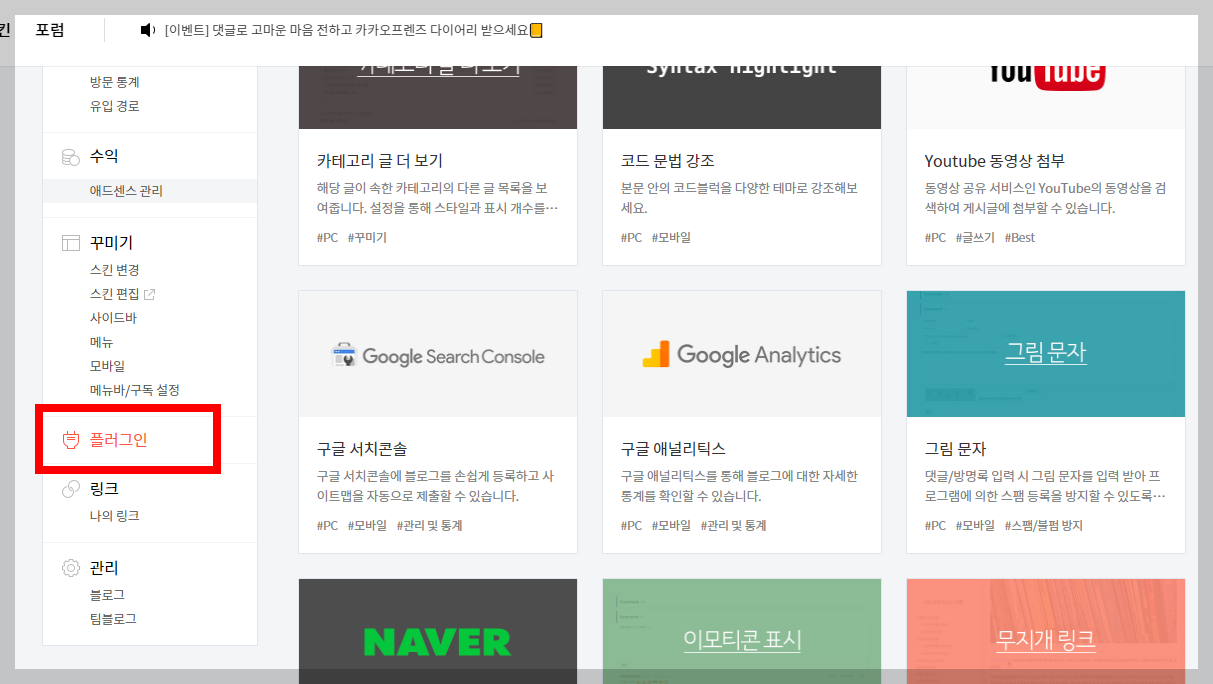
Task: Click the green NAVER logo
Action: click(438, 641)
